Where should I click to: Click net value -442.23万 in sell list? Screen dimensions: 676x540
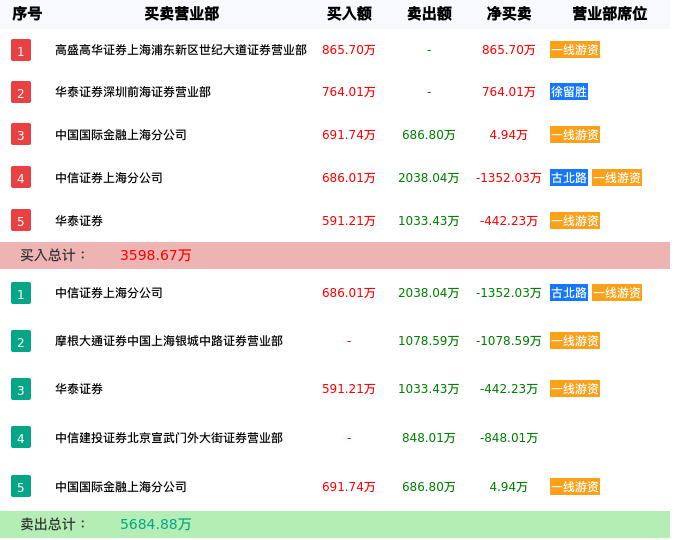coord(508,389)
